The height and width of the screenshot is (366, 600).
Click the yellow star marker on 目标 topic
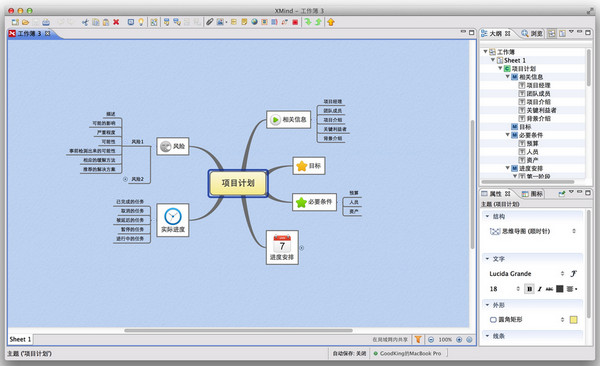coord(302,166)
